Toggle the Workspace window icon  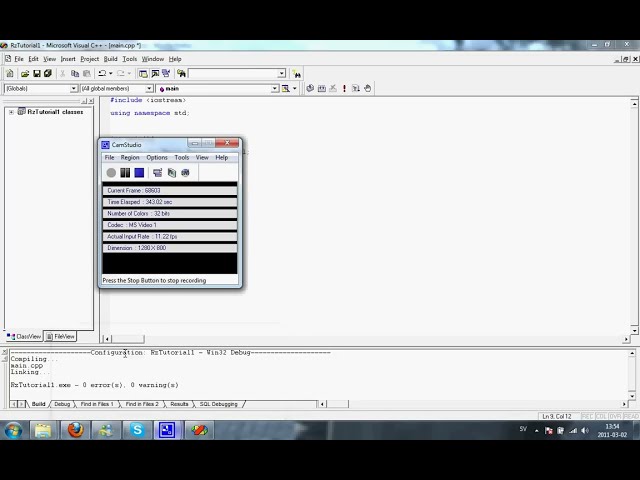pos(143,73)
